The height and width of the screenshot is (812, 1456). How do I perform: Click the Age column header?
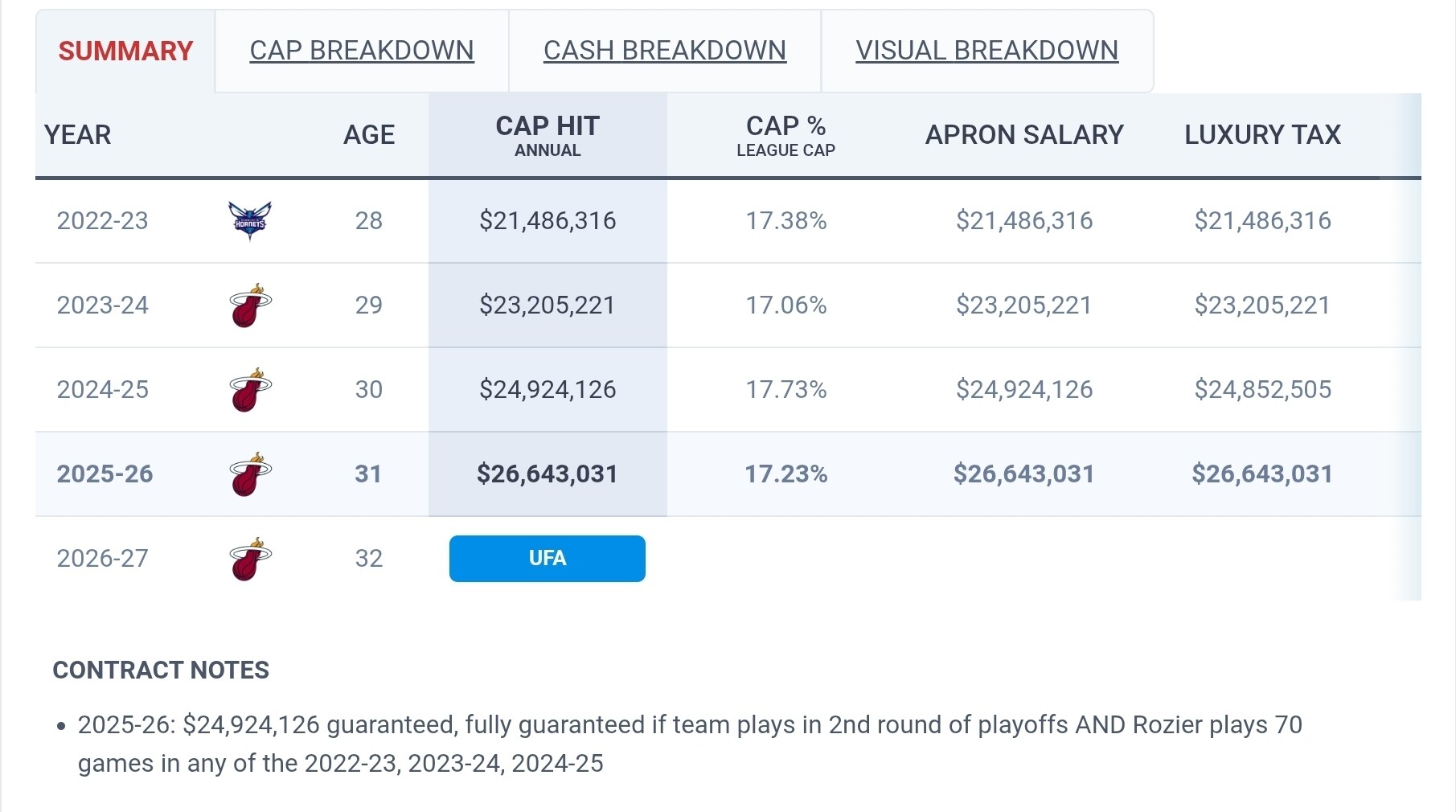(369, 135)
